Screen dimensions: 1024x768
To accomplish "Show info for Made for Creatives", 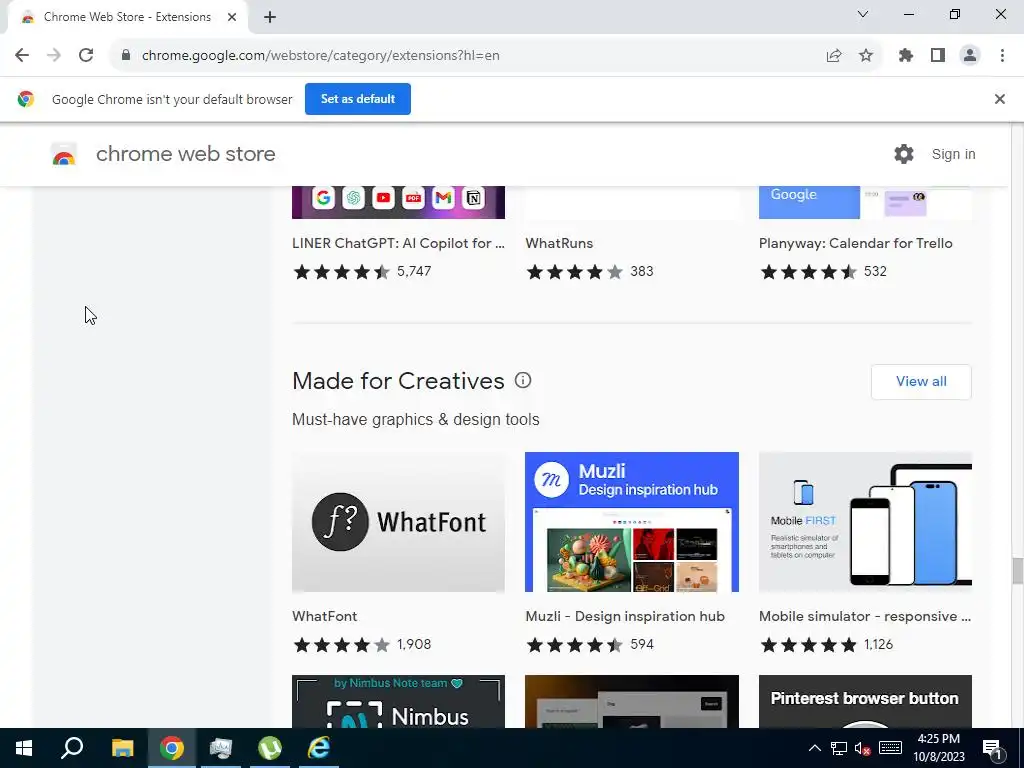I will point(522,380).
